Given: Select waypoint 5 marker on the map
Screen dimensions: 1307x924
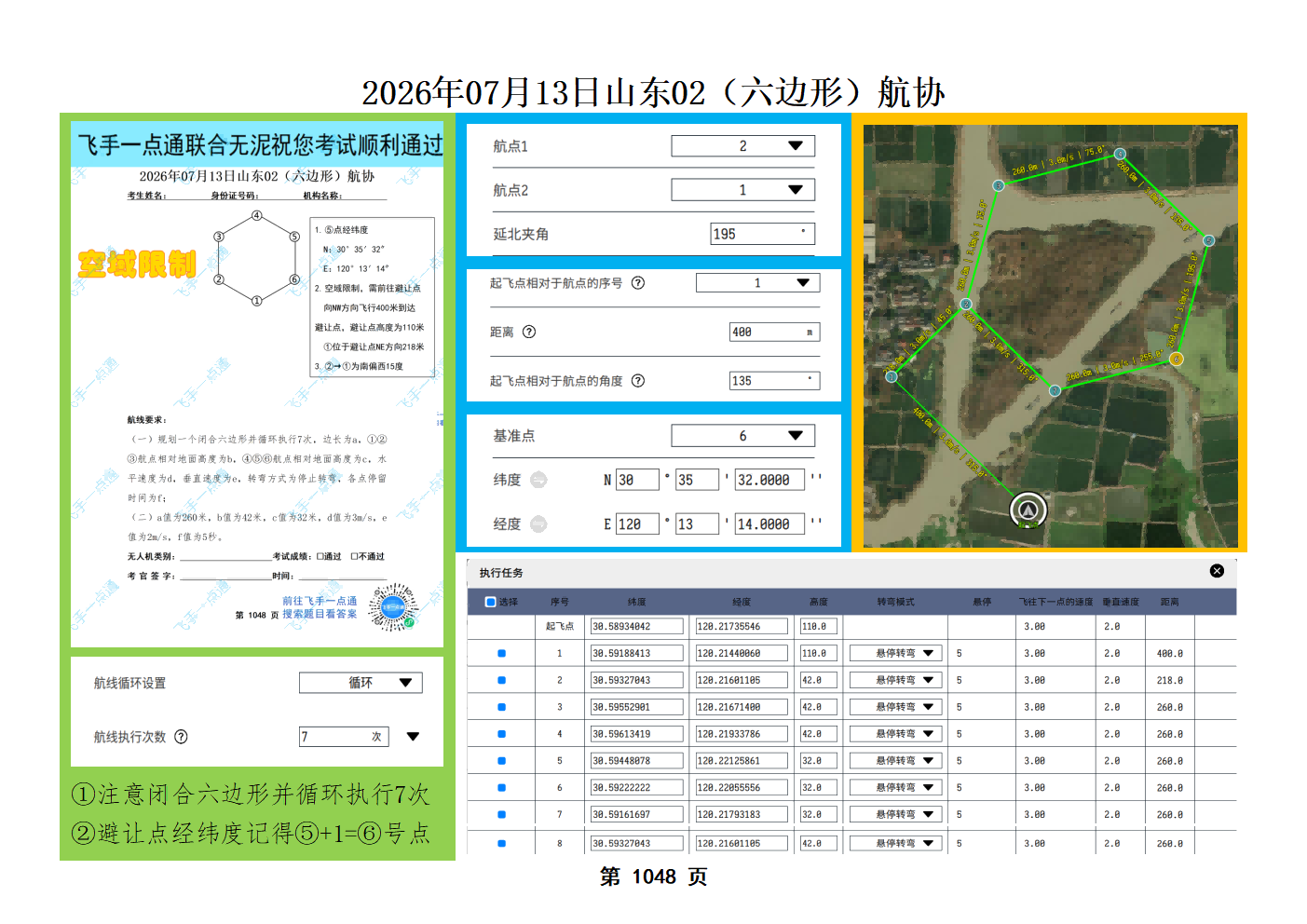Looking at the screenshot, I should click(1208, 240).
